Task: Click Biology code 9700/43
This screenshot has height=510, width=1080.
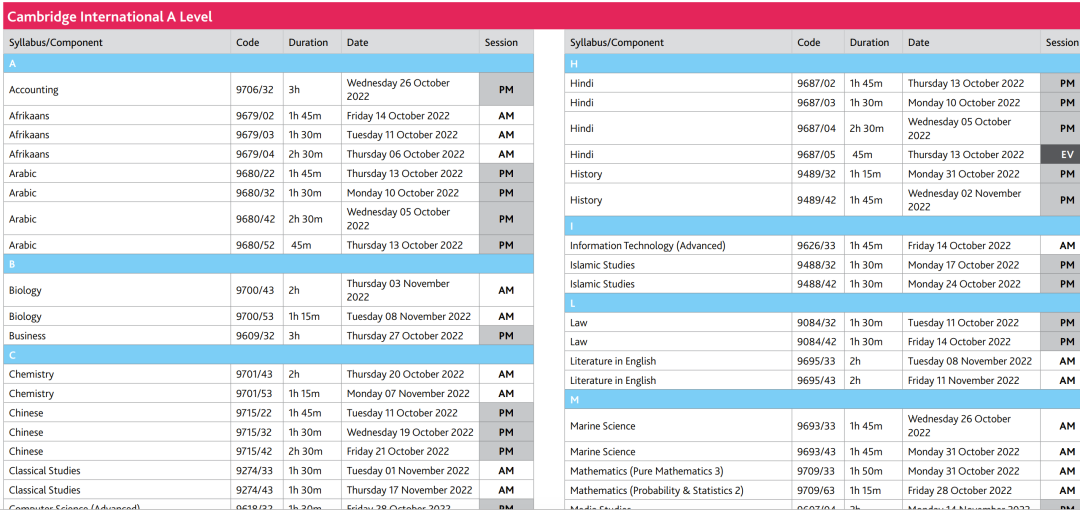Action: click(x=255, y=291)
